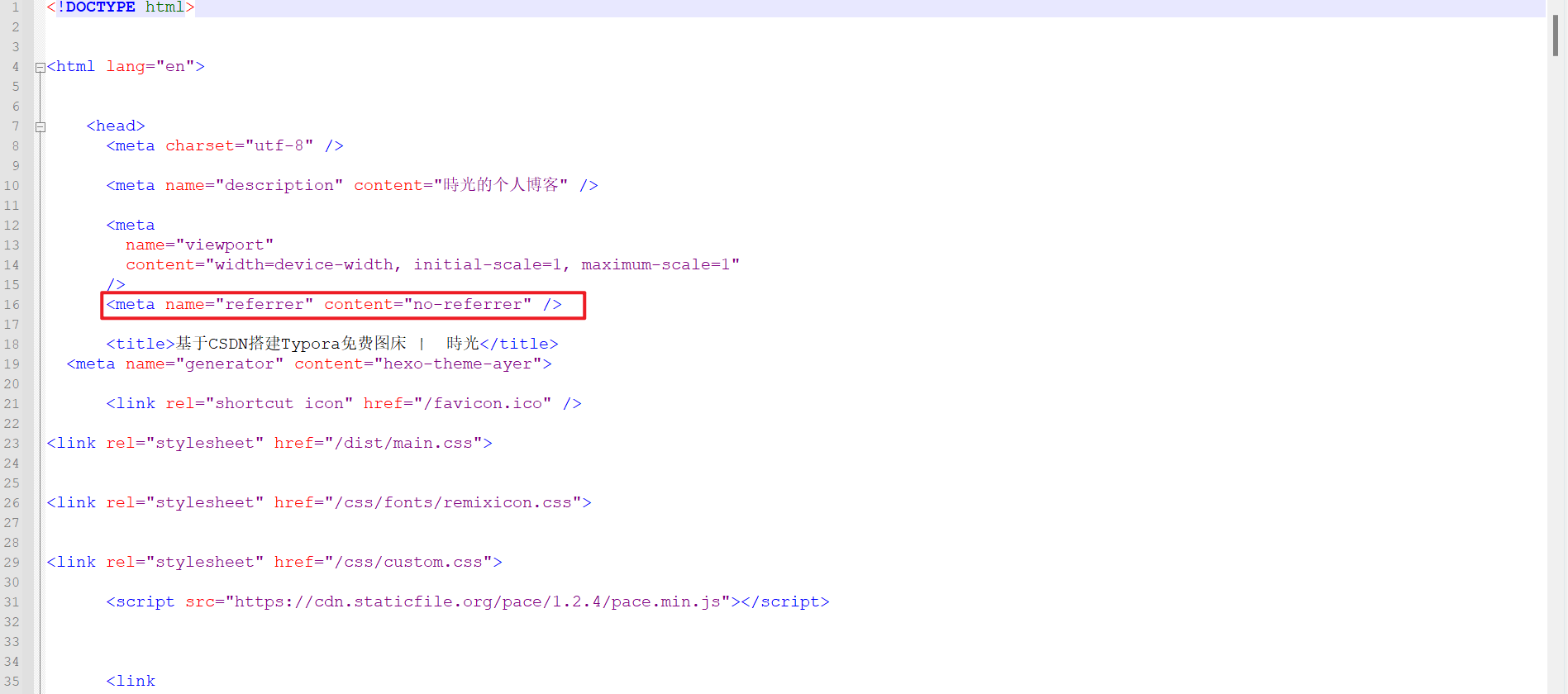Click the meta referrer no-referrer line
This screenshot has width=1568, height=694.
click(x=334, y=305)
